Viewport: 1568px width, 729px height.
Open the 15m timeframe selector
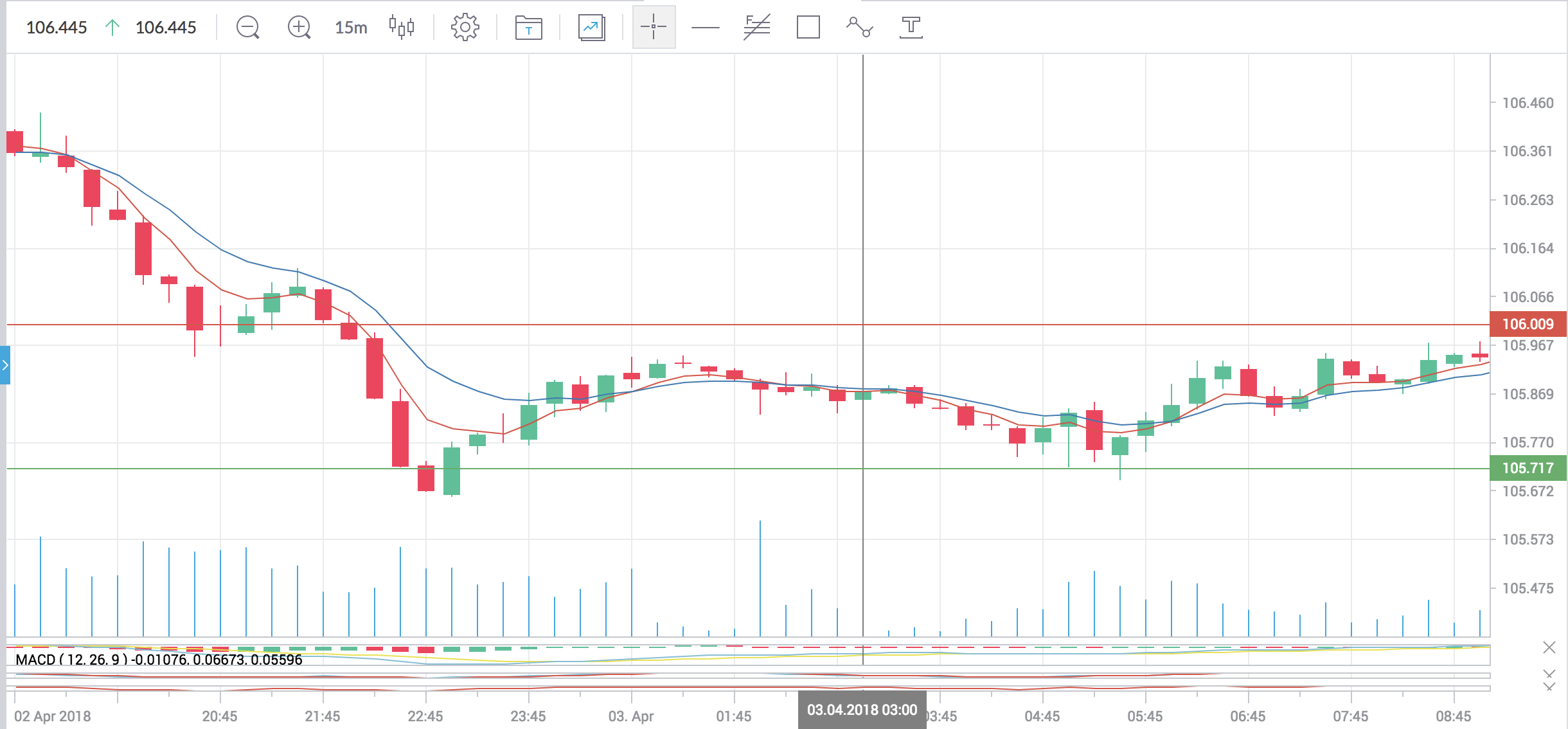pyautogui.click(x=351, y=28)
